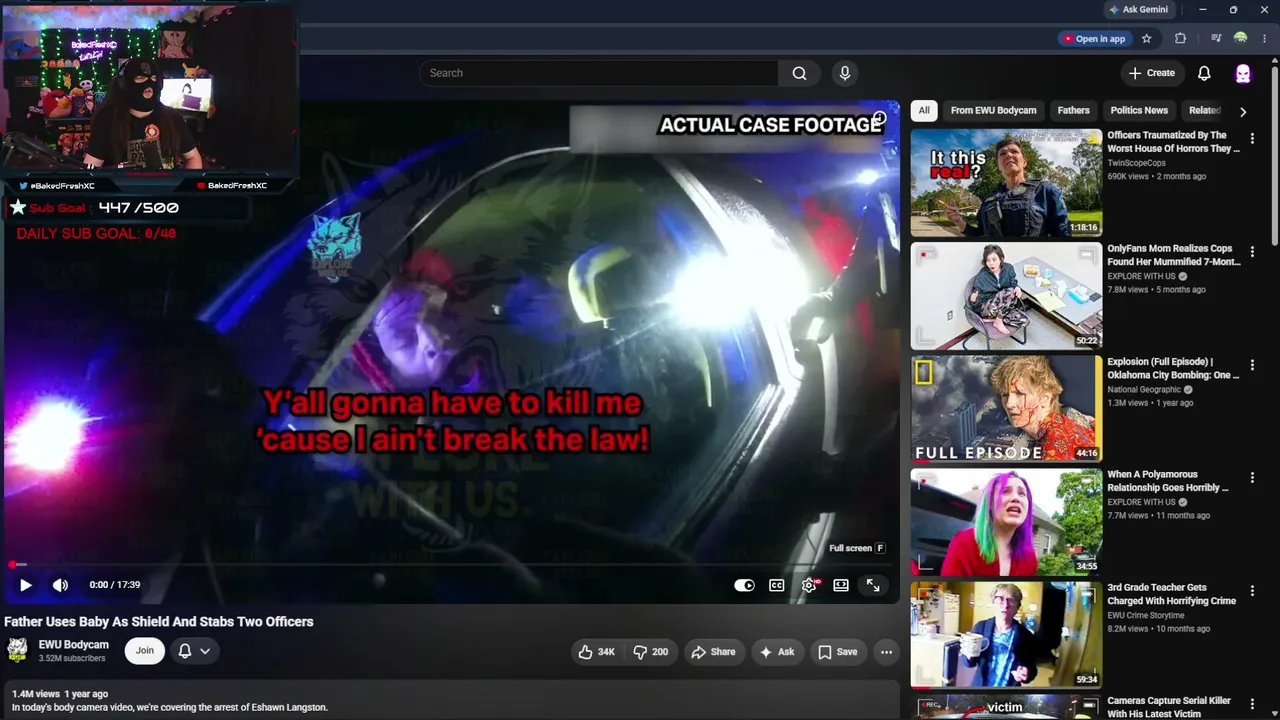Click Open in app in the address bar
This screenshot has height=720, width=1280.
click(1093, 39)
